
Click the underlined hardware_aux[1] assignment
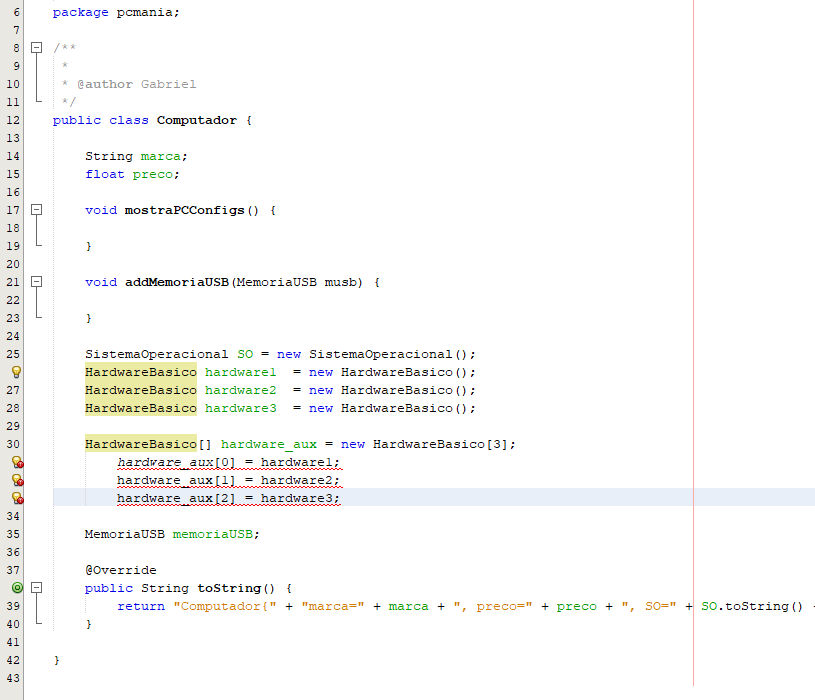click(228, 480)
